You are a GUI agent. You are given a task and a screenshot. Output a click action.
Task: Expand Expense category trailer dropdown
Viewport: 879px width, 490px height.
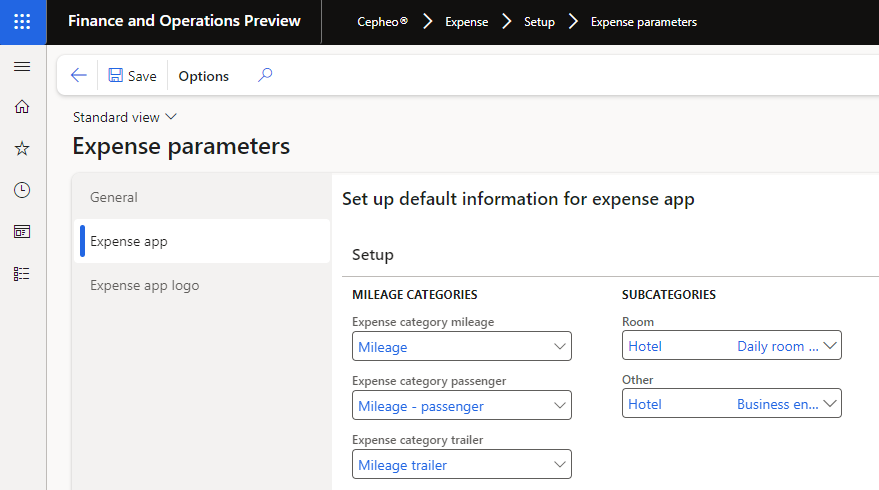[x=559, y=465]
